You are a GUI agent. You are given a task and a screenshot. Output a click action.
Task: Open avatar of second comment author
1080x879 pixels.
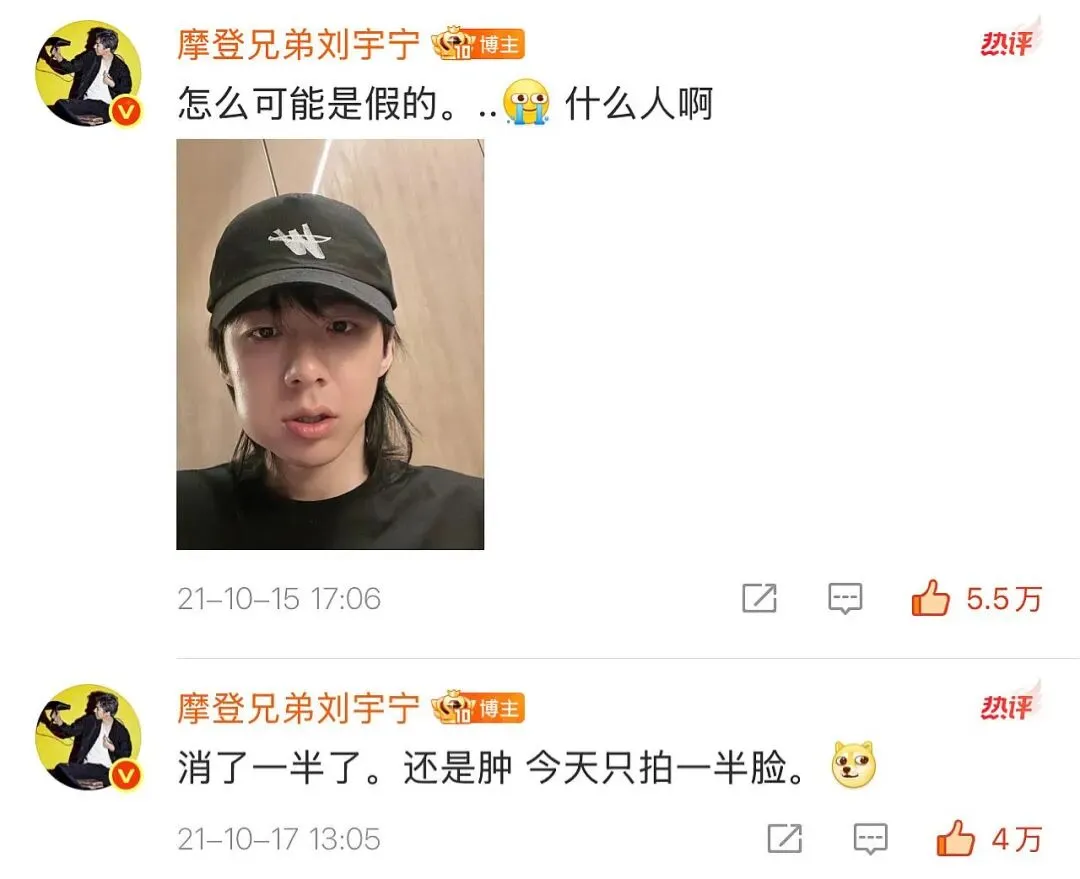coord(88,737)
